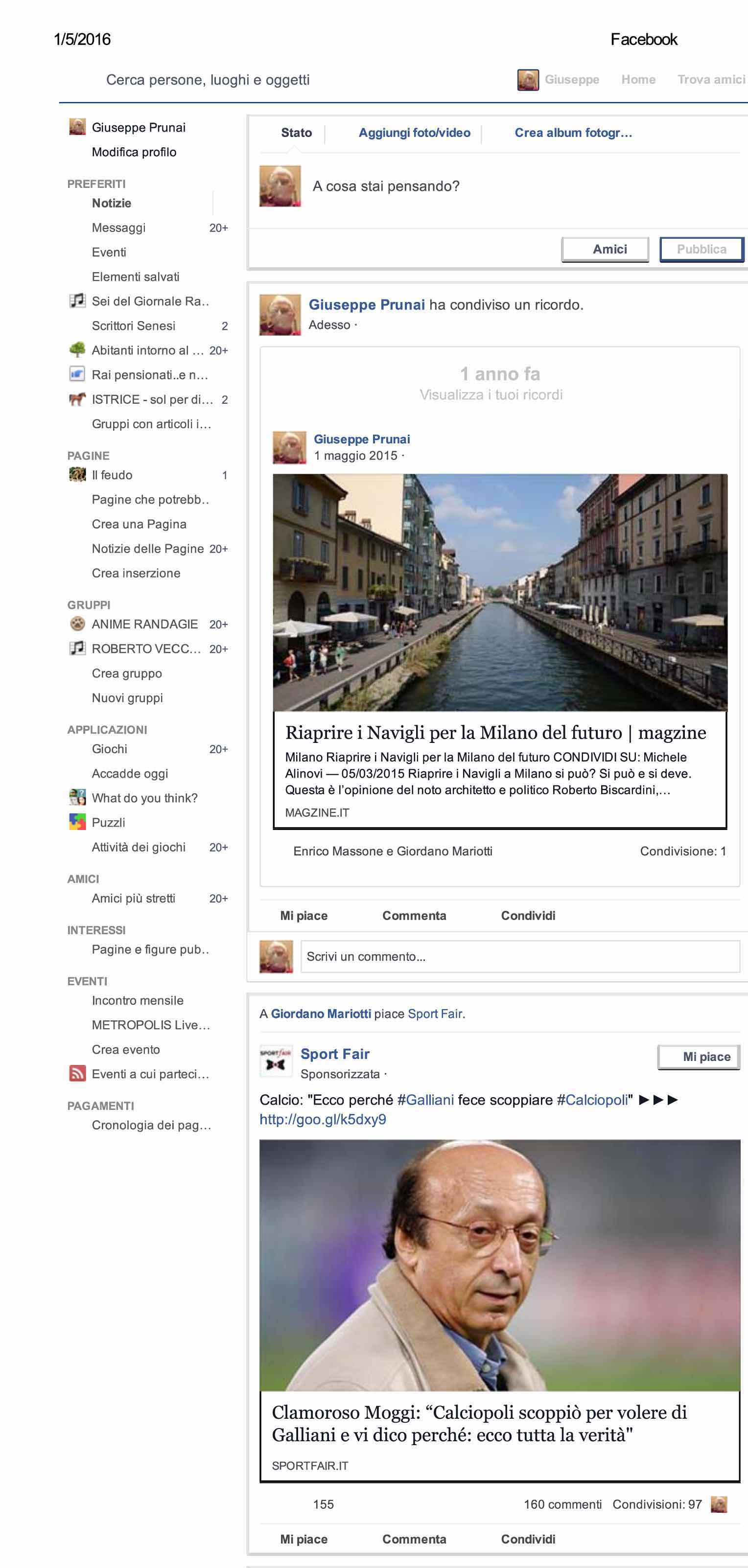
Task: Open Notizie in Preferiti
Action: point(112,203)
